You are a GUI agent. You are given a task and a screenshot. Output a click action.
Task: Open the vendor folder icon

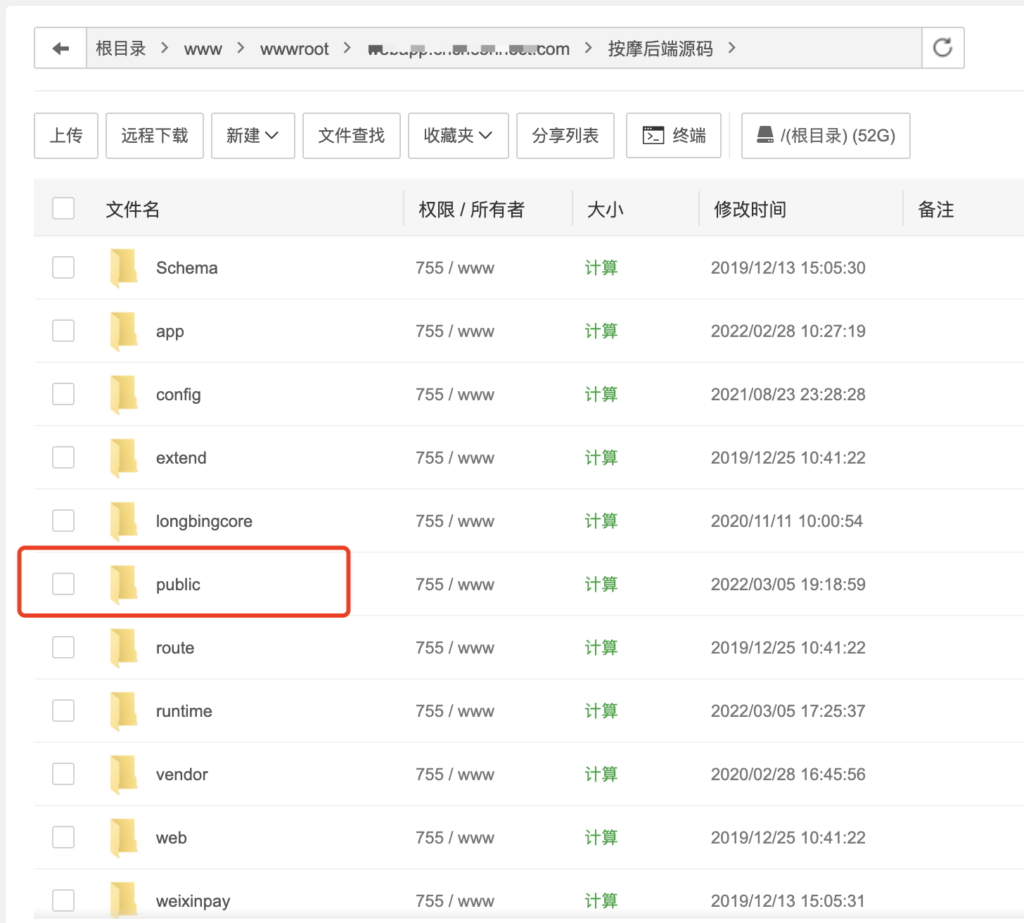(124, 775)
